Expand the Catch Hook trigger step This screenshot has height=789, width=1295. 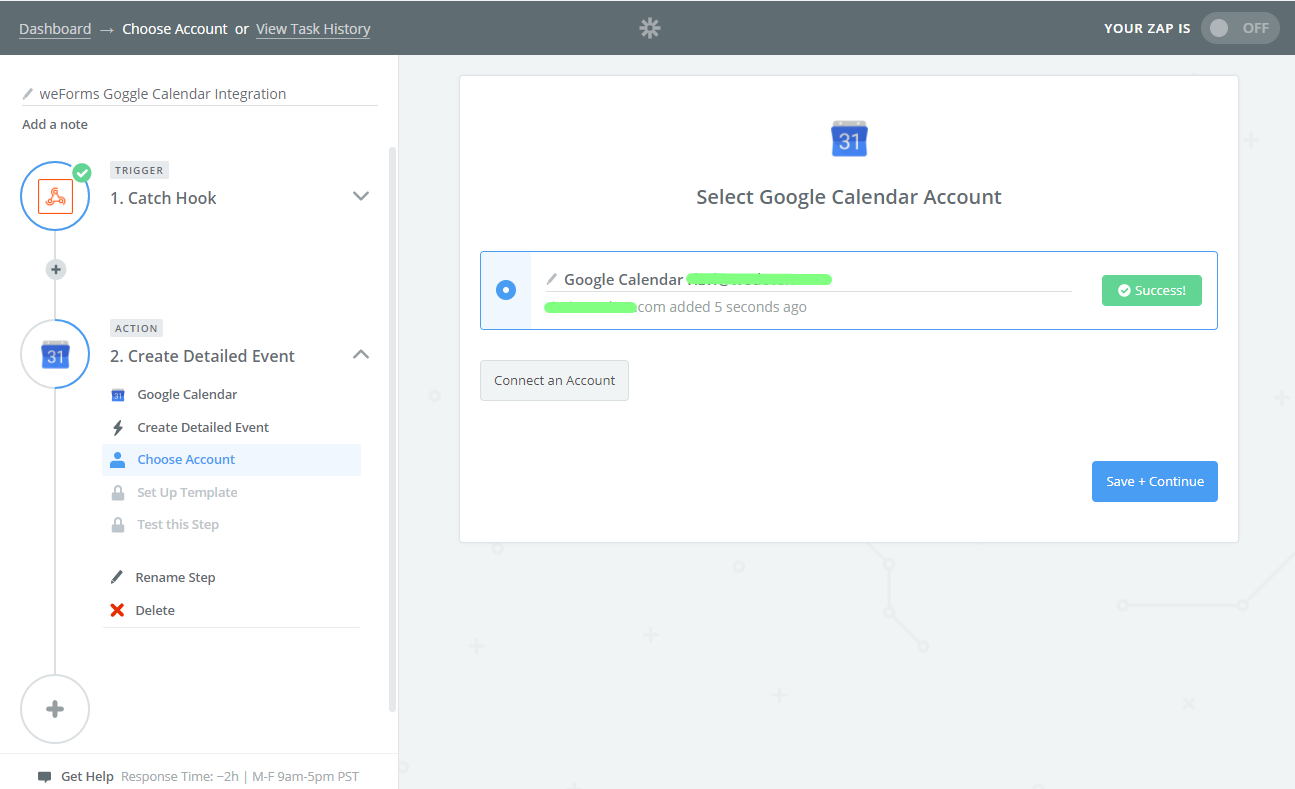click(x=362, y=196)
